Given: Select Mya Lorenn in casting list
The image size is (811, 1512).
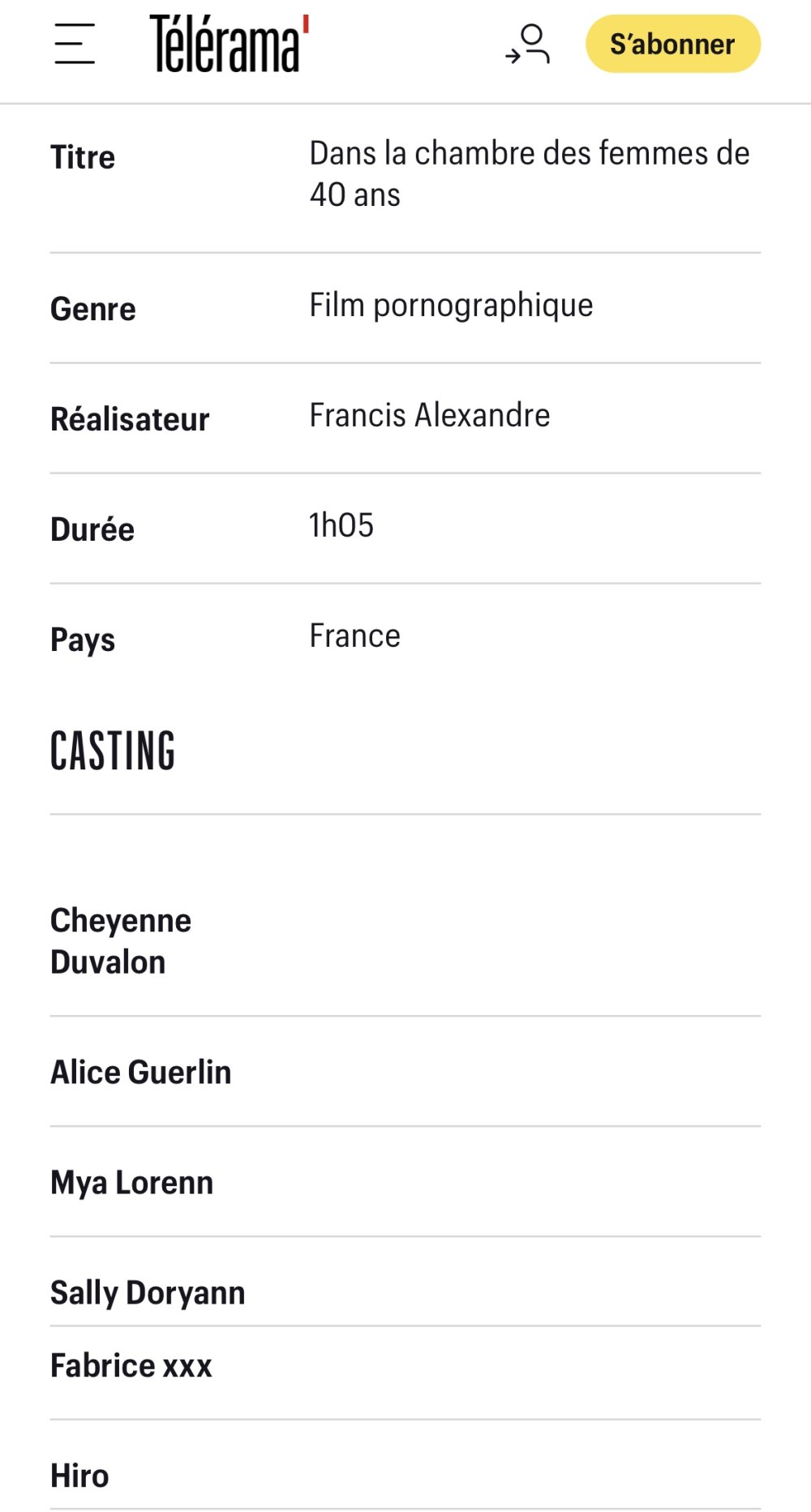Looking at the screenshot, I should (x=132, y=1183).
